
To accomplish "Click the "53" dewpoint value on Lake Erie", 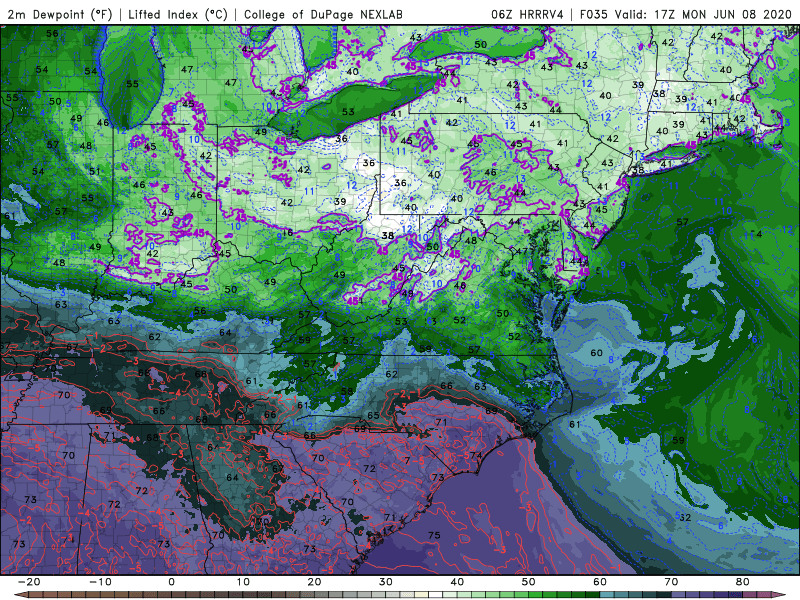I will (x=348, y=112).
